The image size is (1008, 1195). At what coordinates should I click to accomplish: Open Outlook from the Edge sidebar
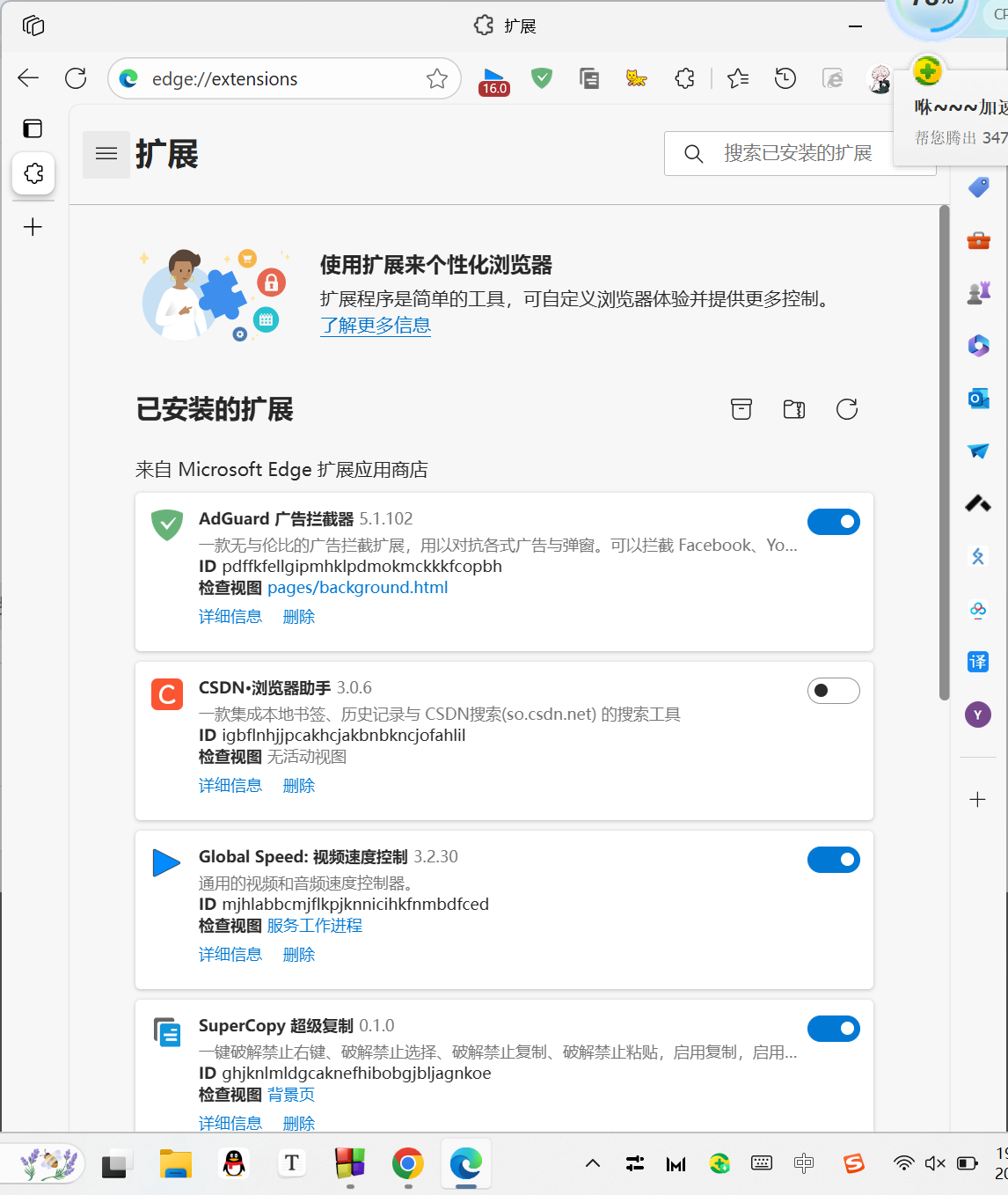978,399
